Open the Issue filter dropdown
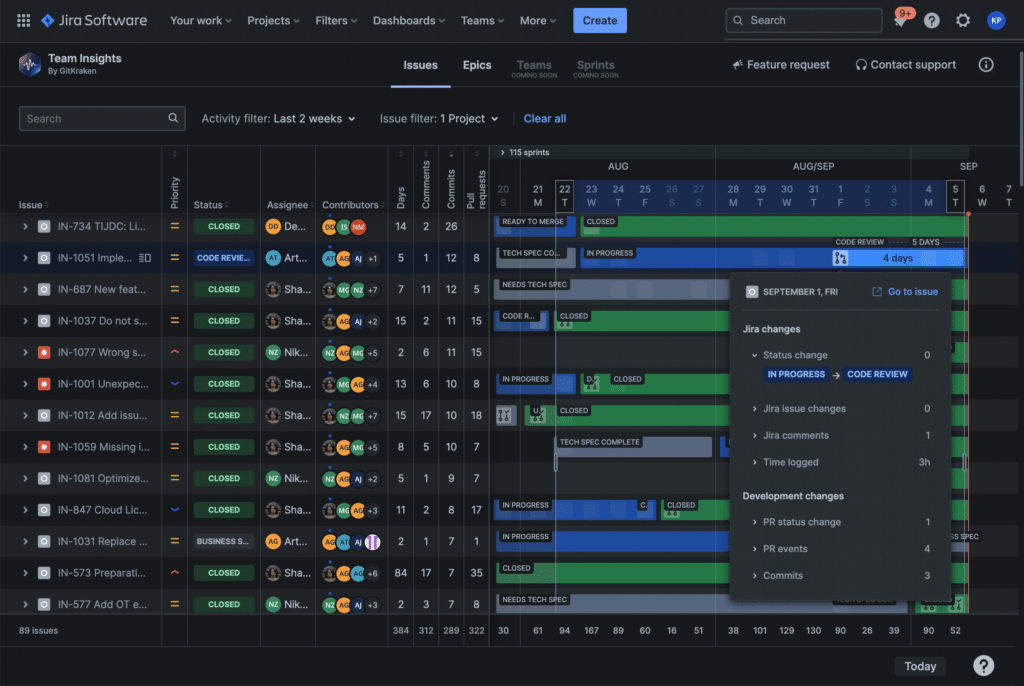Screen dimensions: 1024x686 point(439,119)
